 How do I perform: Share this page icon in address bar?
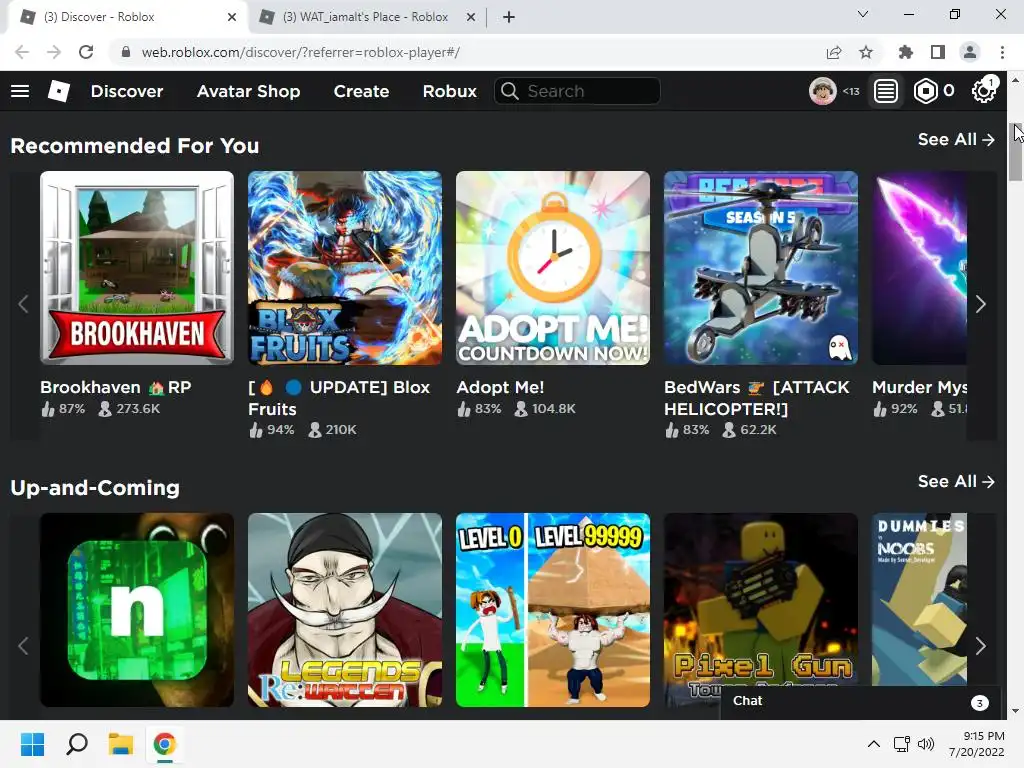tap(834, 52)
